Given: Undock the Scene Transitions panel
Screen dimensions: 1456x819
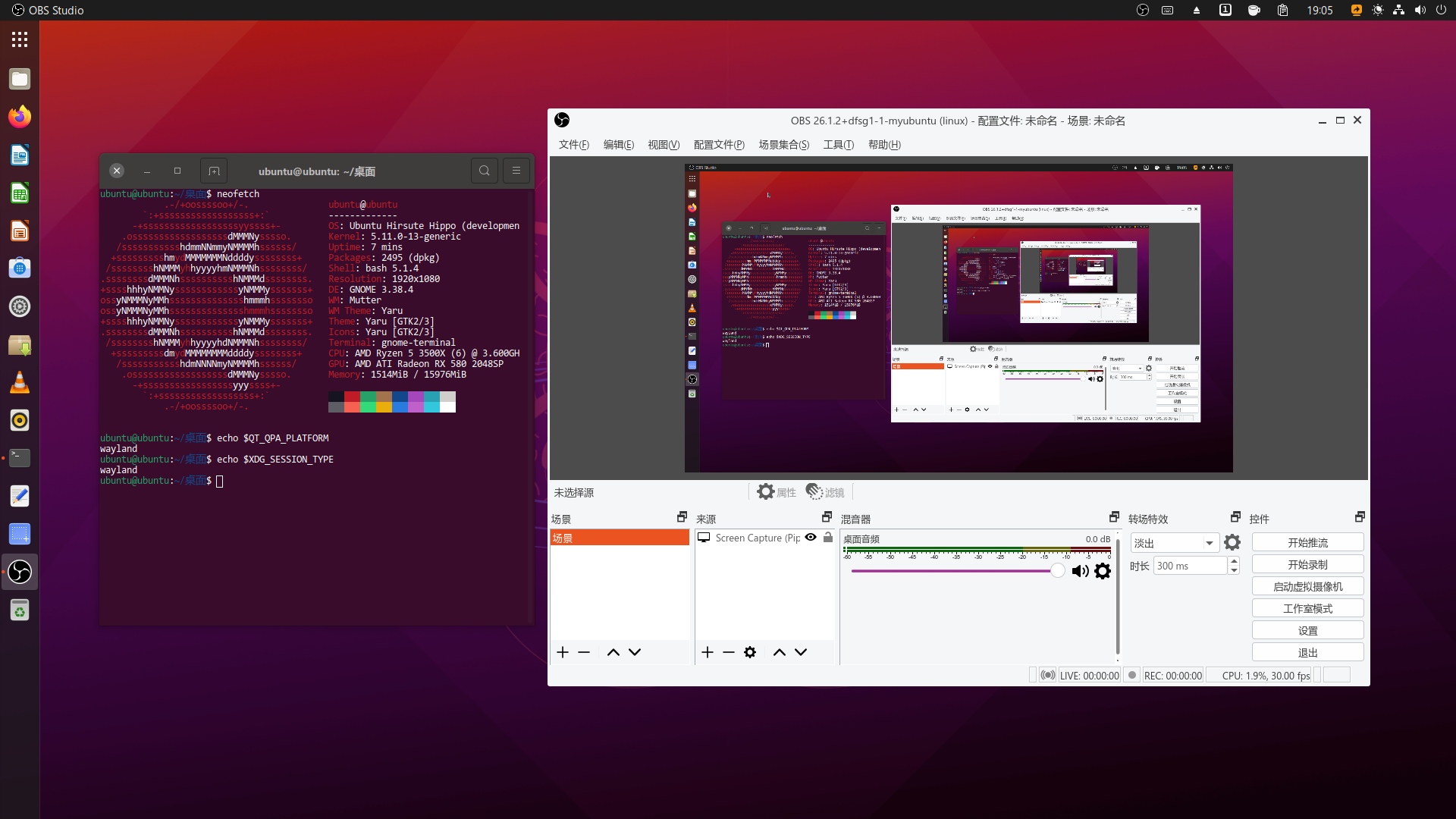Looking at the screenshot, I should tap(1235, 517).
